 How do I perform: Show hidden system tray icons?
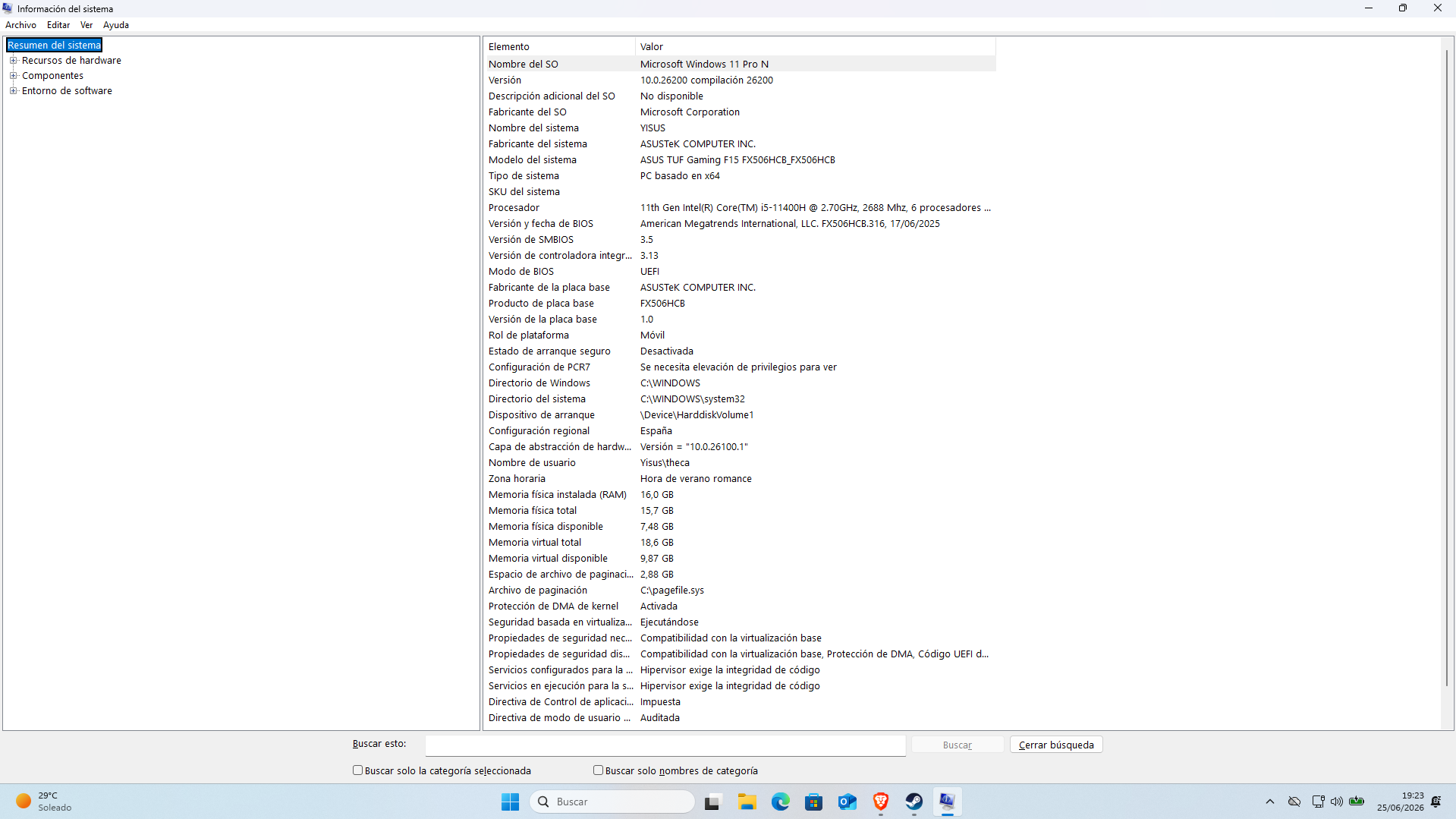click(1270, 802)
